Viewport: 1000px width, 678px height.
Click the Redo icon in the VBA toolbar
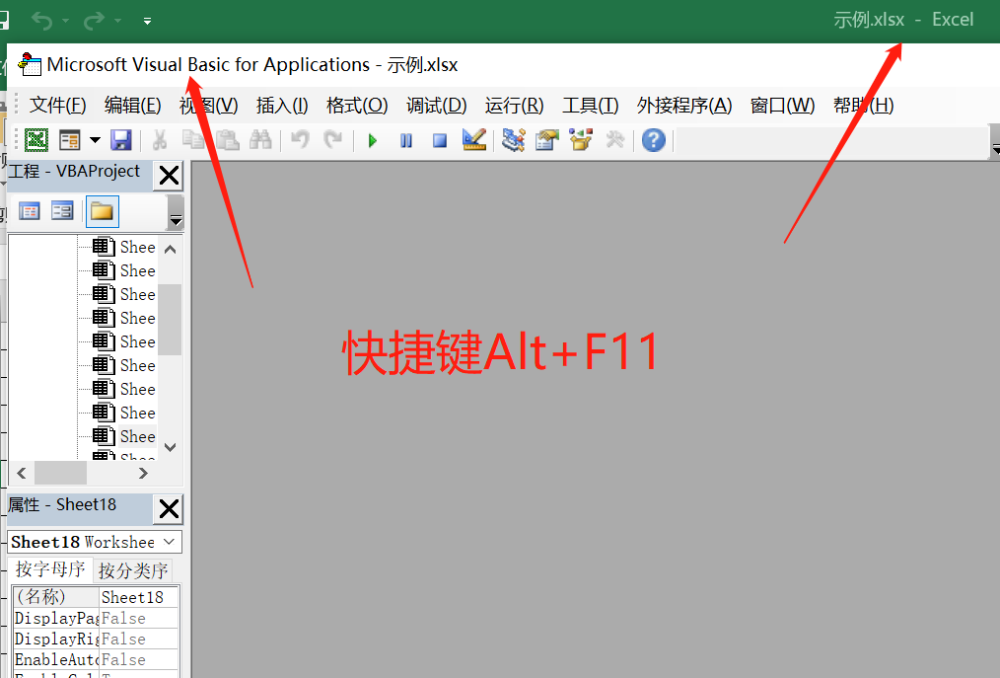(x=333, y=140)
